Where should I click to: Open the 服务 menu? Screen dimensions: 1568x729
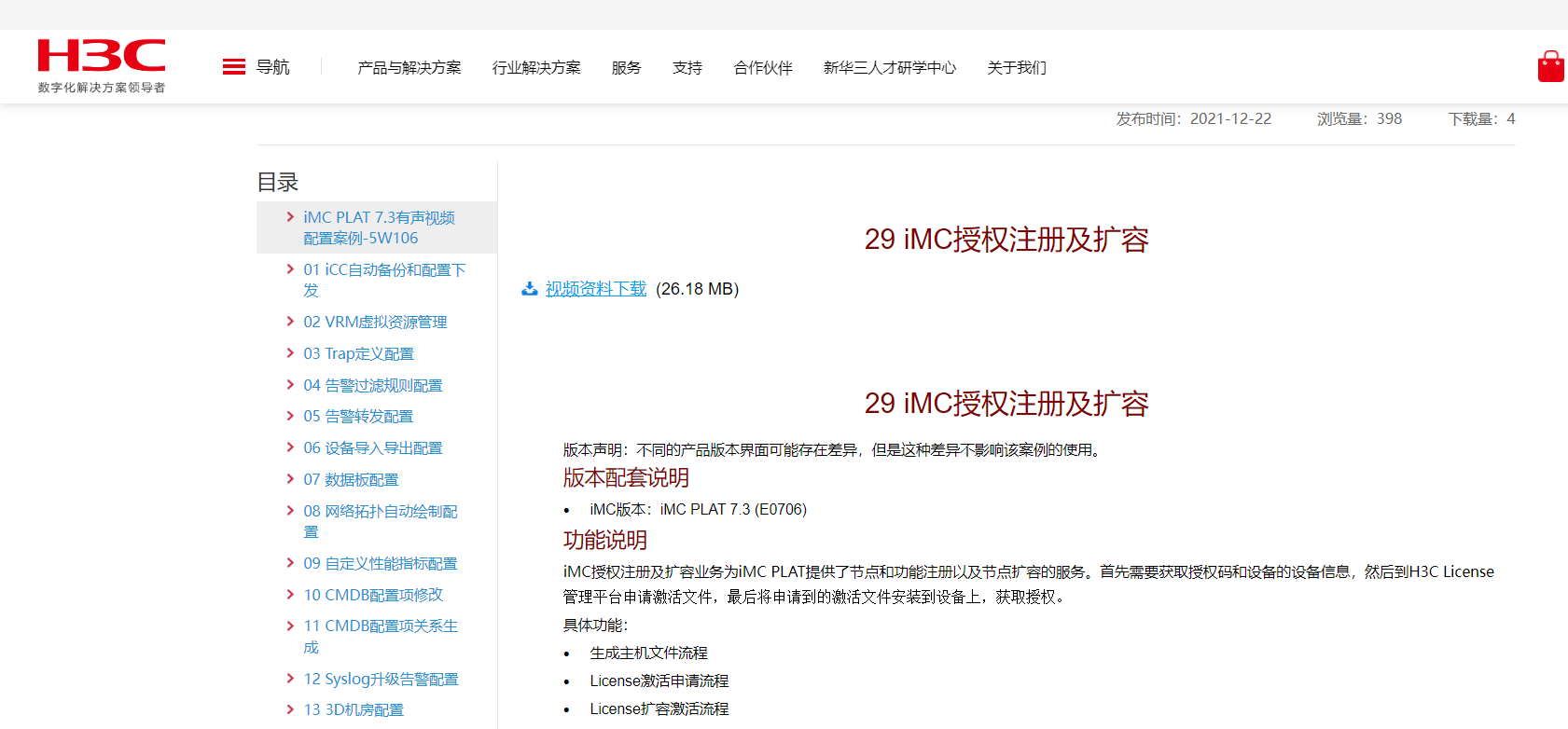pos(627,68)
